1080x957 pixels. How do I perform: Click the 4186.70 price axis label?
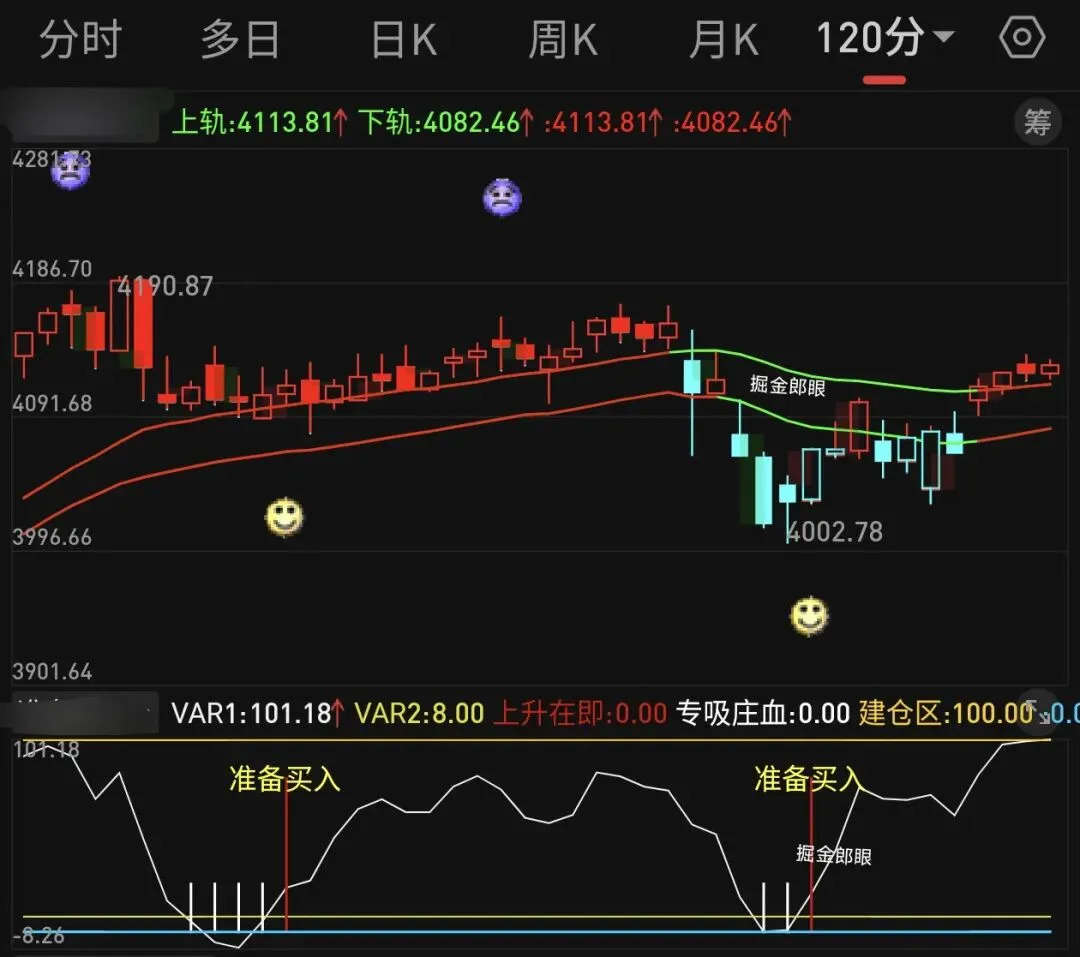click(x=52, y=269)
